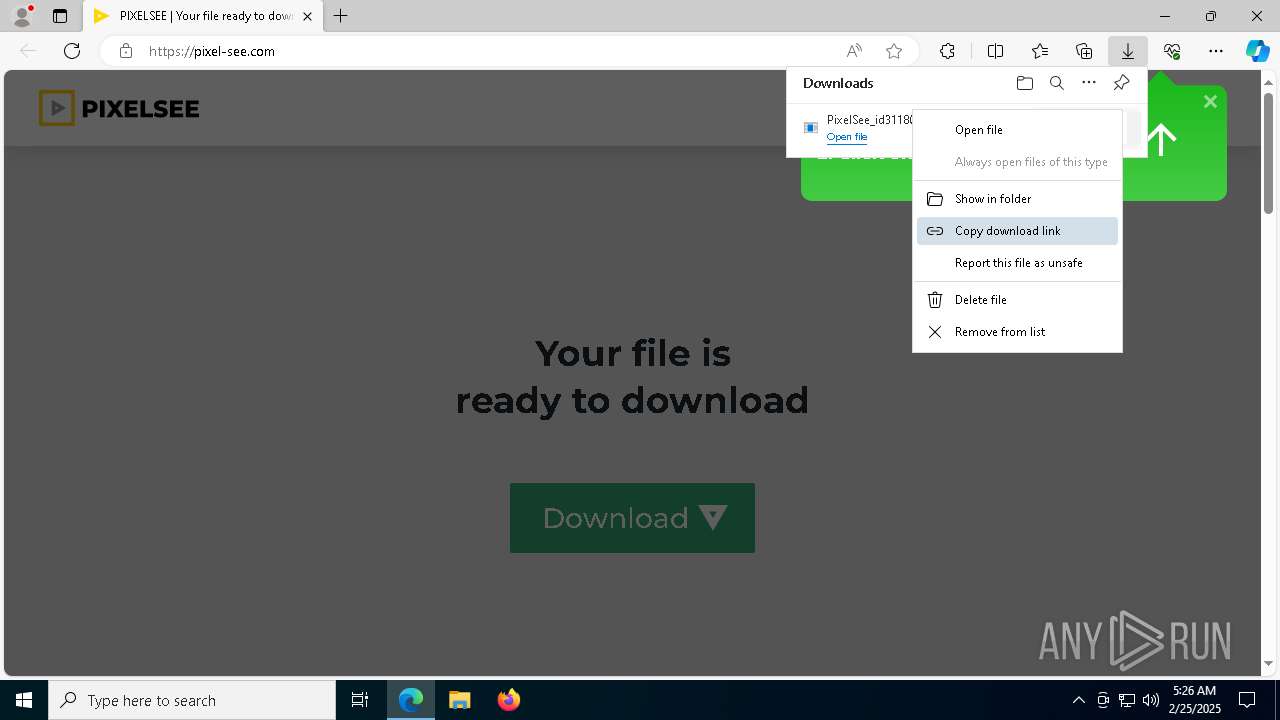Choose Remove from list entry
Screen dimensions: 1280x720
1017,332
